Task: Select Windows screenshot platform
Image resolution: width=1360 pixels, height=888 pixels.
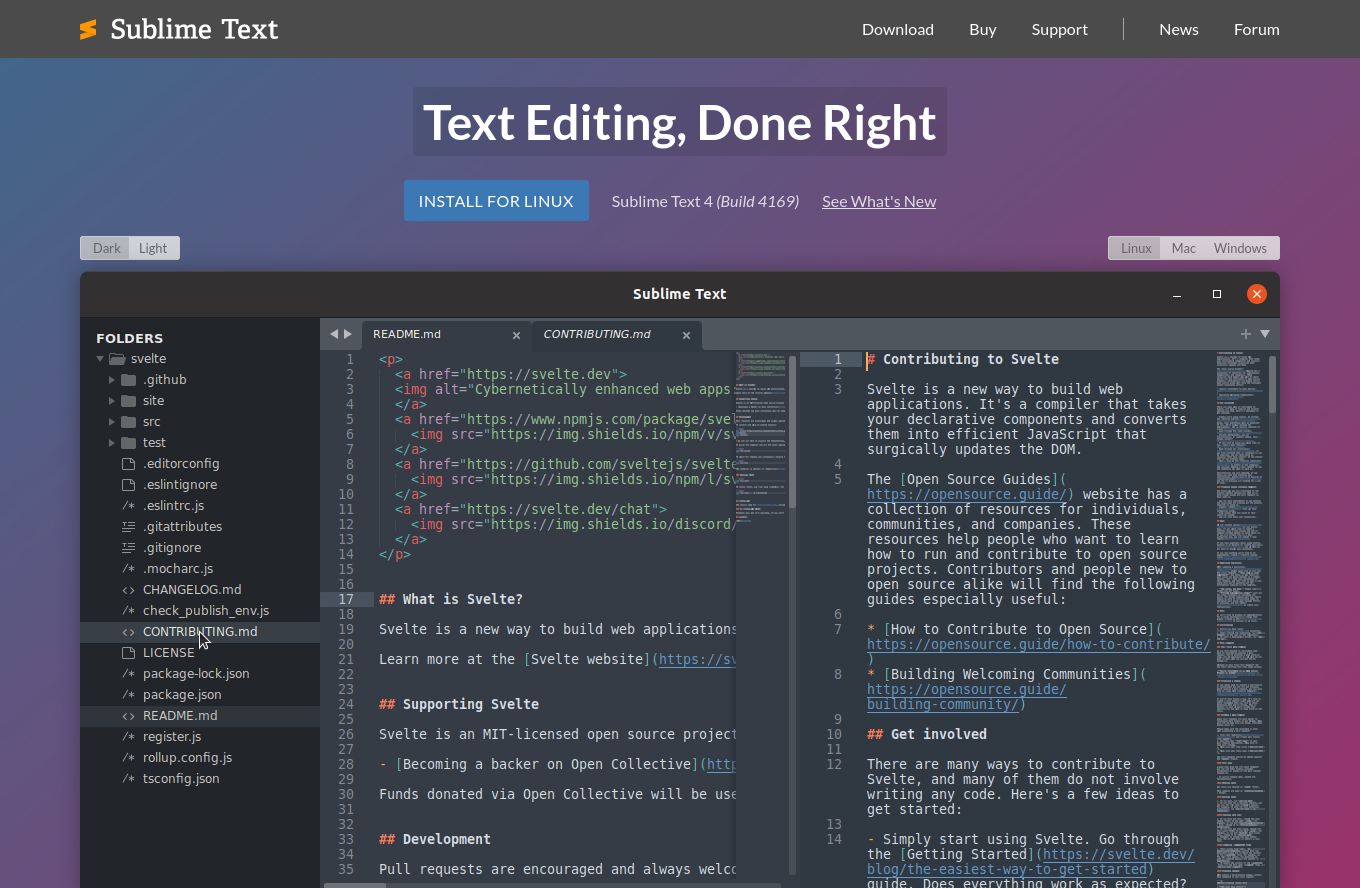Action: click(1240, 248)
